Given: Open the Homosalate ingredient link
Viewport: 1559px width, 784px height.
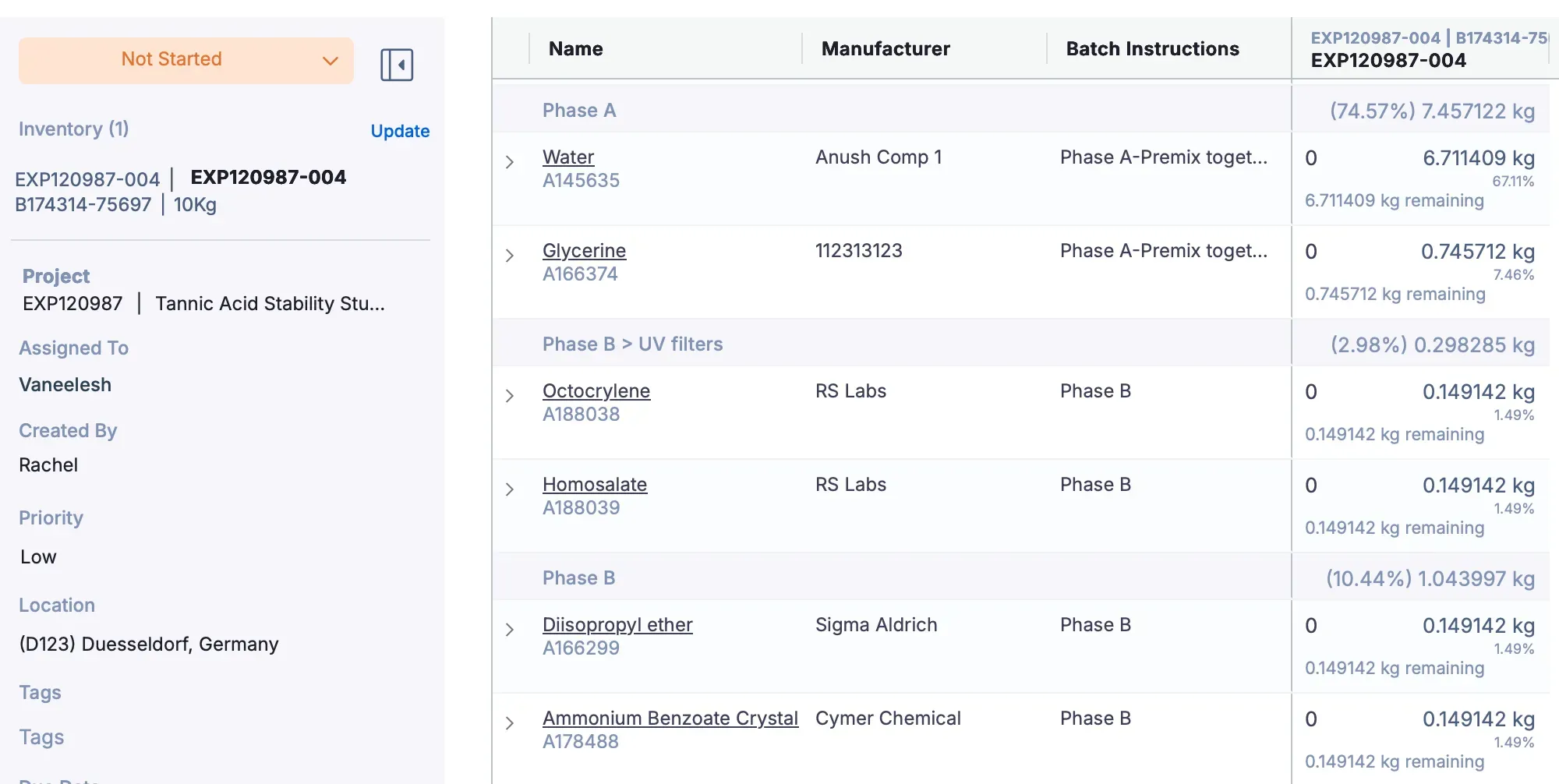Looking at the screenshot, I should click(x=595, y=485).
